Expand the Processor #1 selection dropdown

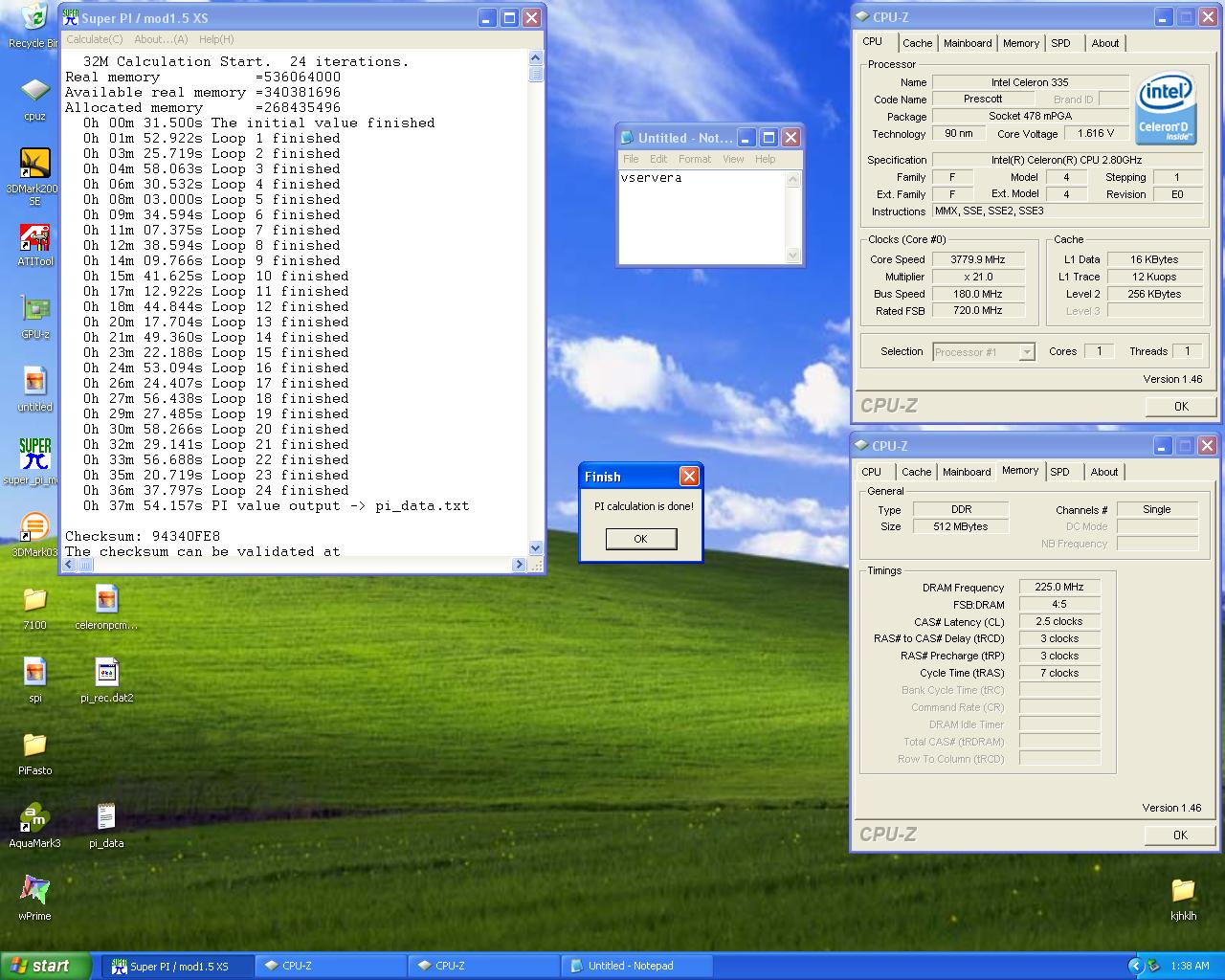pyautogui.click(x=1026, y=352)
